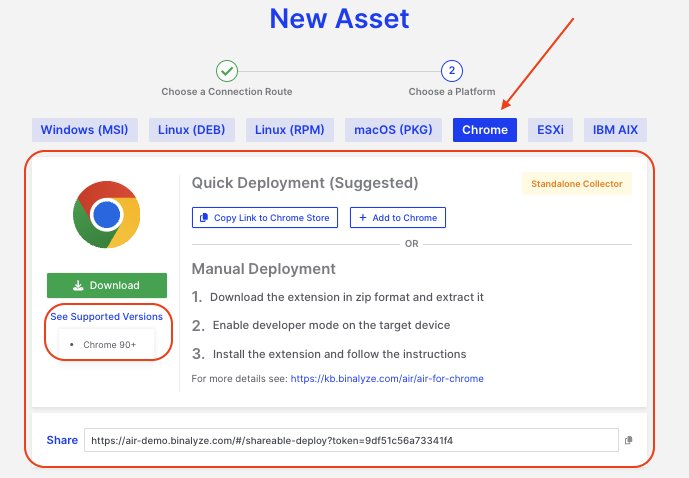Select the Linux (DEB) platform tab
Viewport: 689px width, 478px height.
[193, 130]
